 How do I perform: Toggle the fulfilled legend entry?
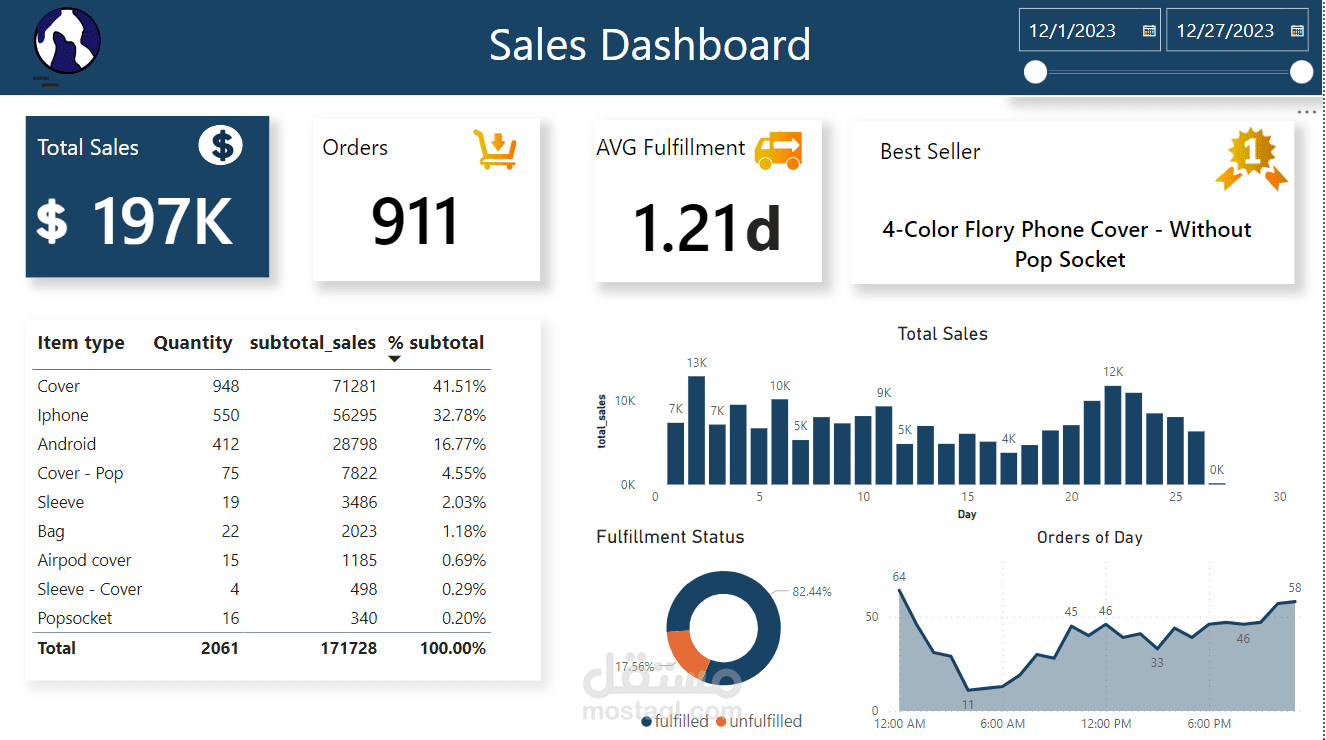(675, 721)
